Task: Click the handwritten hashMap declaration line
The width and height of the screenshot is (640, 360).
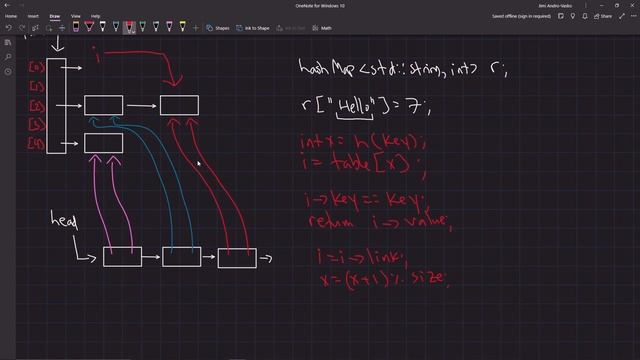Action: 403,69
